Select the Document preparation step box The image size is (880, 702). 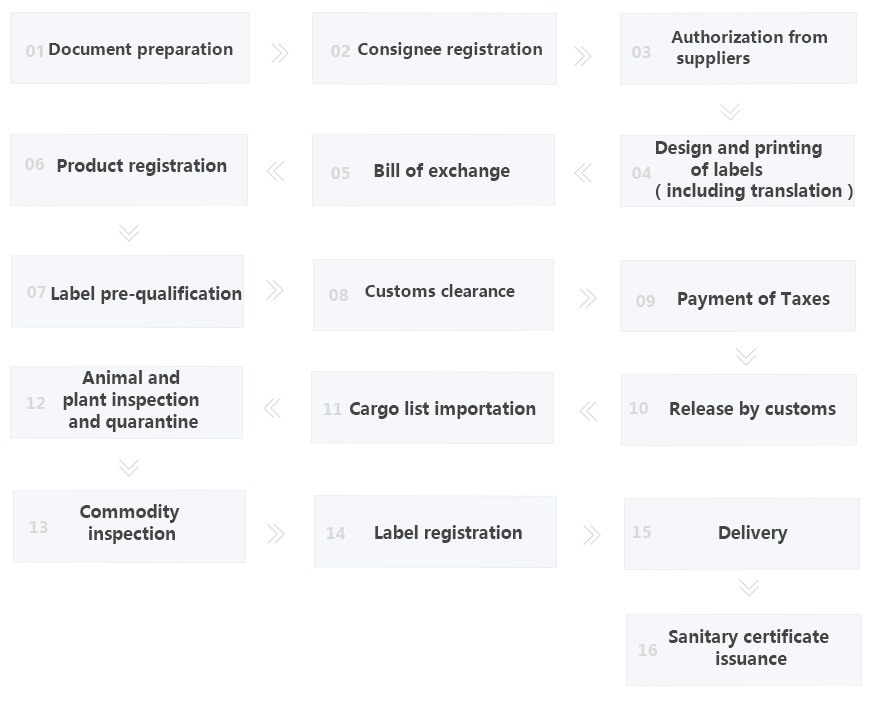pos(130,49)
